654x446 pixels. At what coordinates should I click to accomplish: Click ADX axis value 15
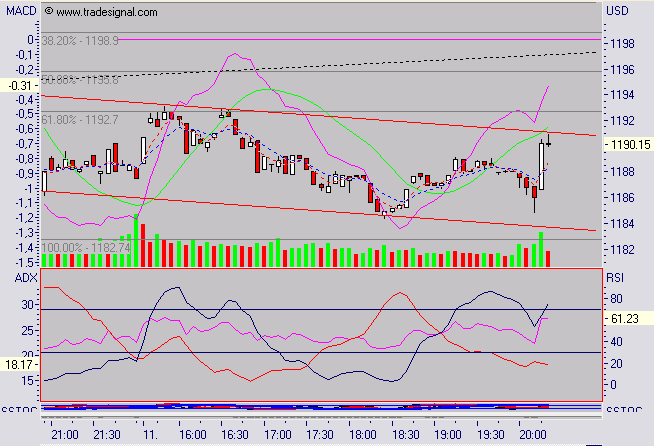coord(28,380)
